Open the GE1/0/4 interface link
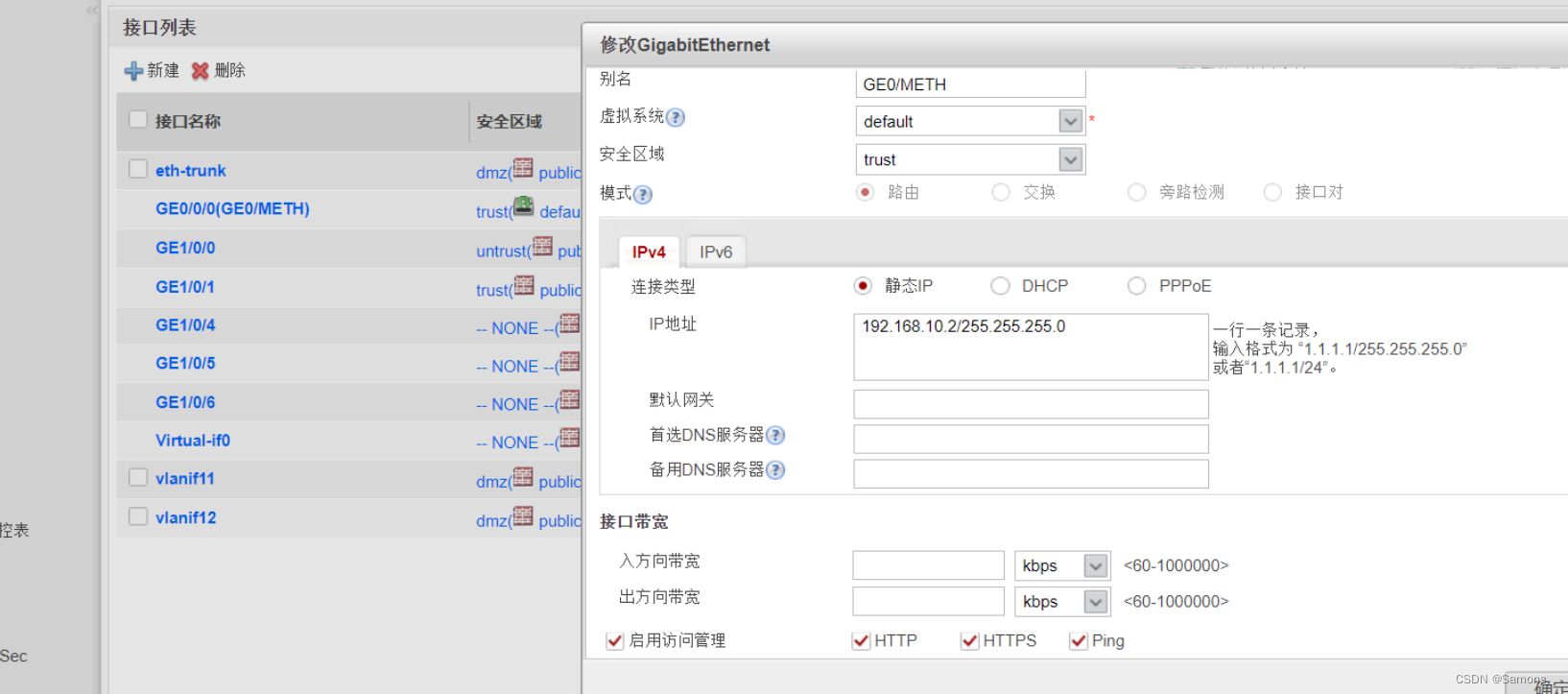1568x694 pixels. pos(185,325)
